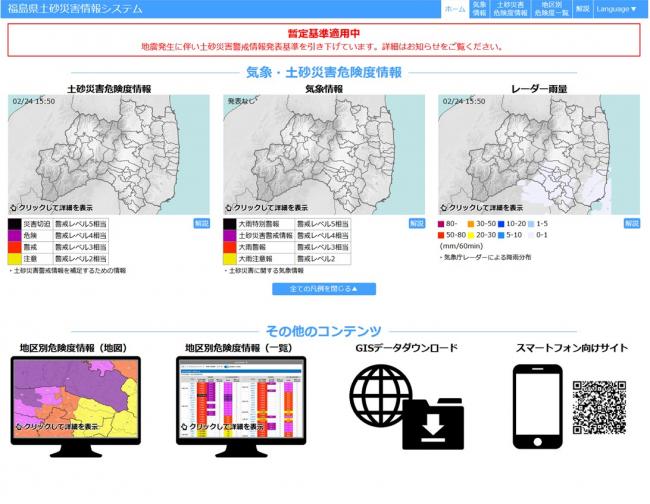The image size is (650, 504).
Task: Click the QR code for smartphone site
Action: point(598,406)
